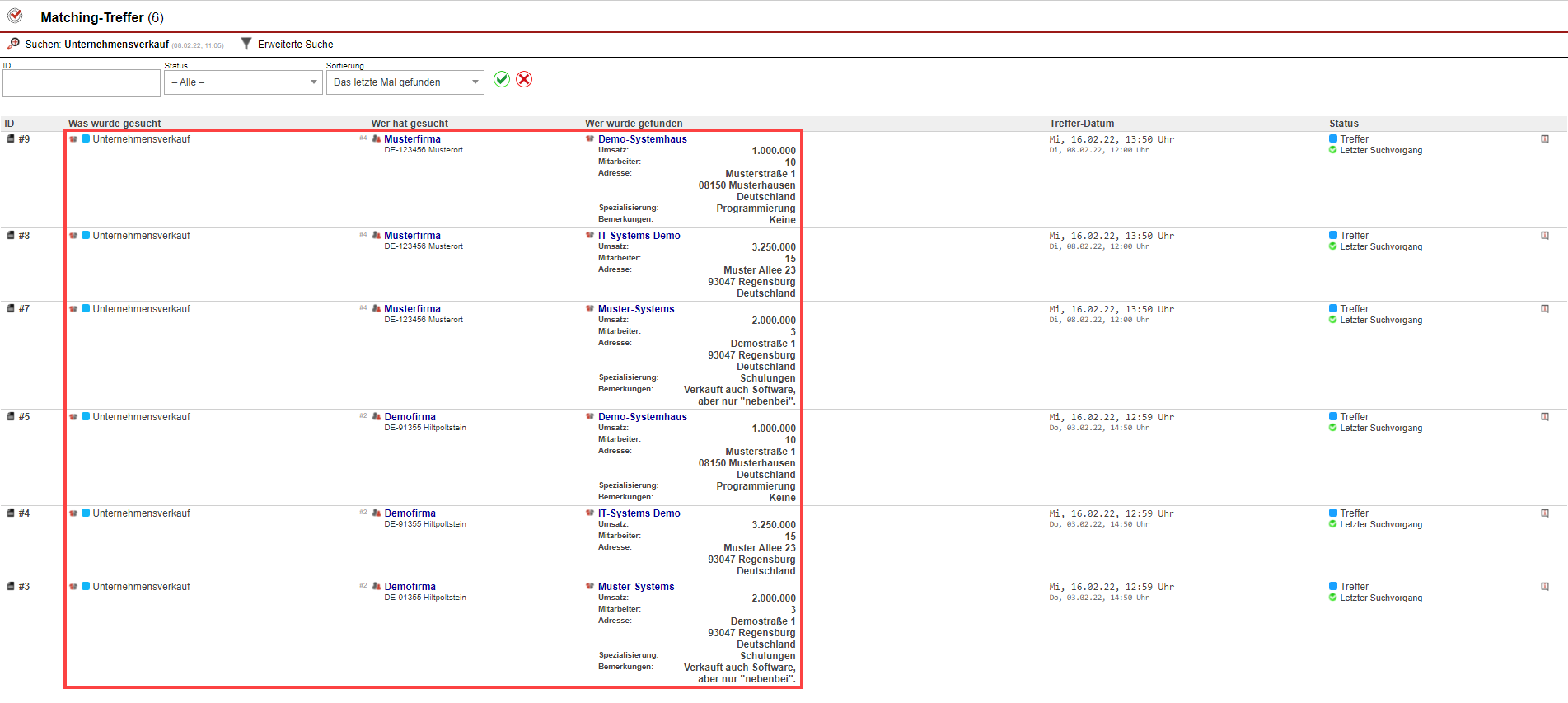Open details icon at right of row #5
Viewport: 1568px width, 703px height.
[1545, 417]
